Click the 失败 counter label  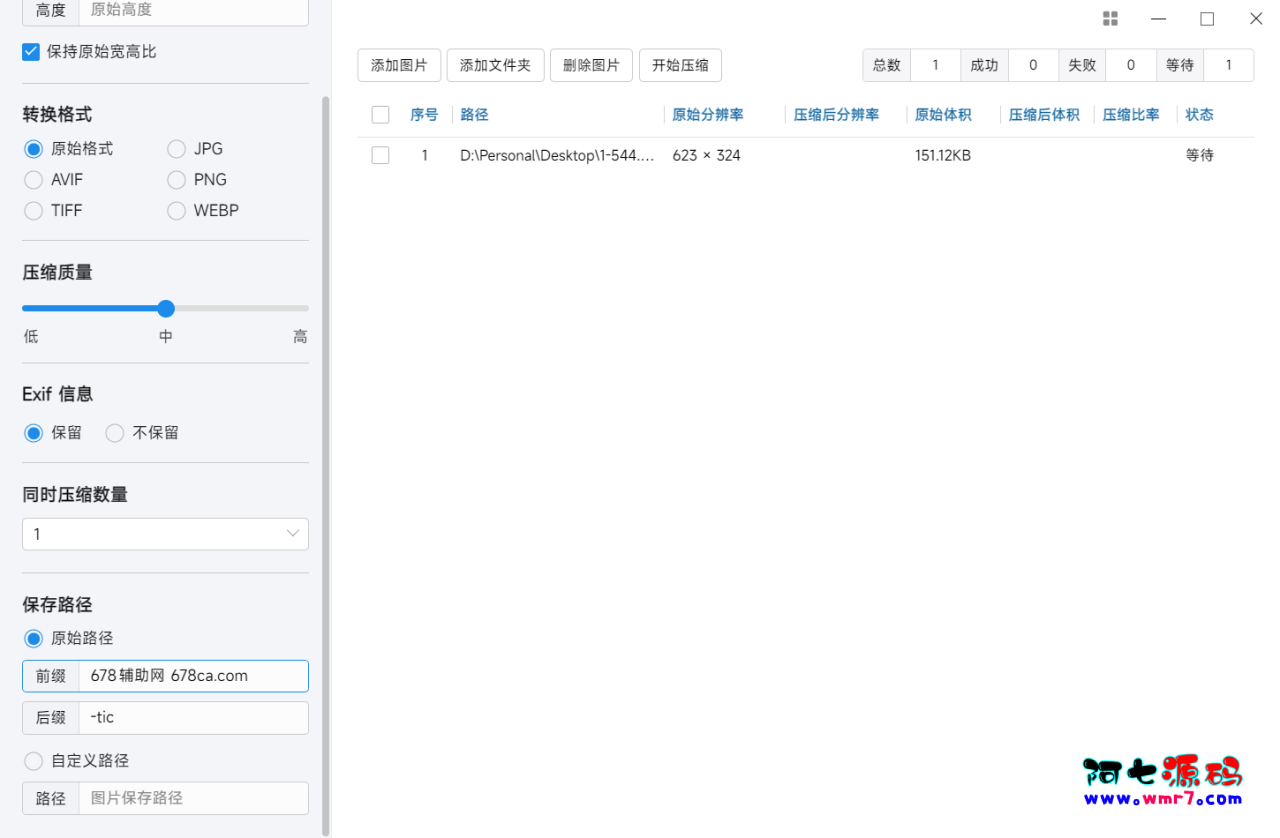point(1082,65)
